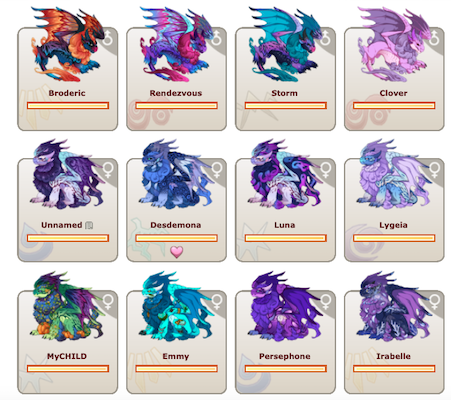Open Rendezvous dragon name link
Viewport: 451px width, 400px height.
pos(176,93)
